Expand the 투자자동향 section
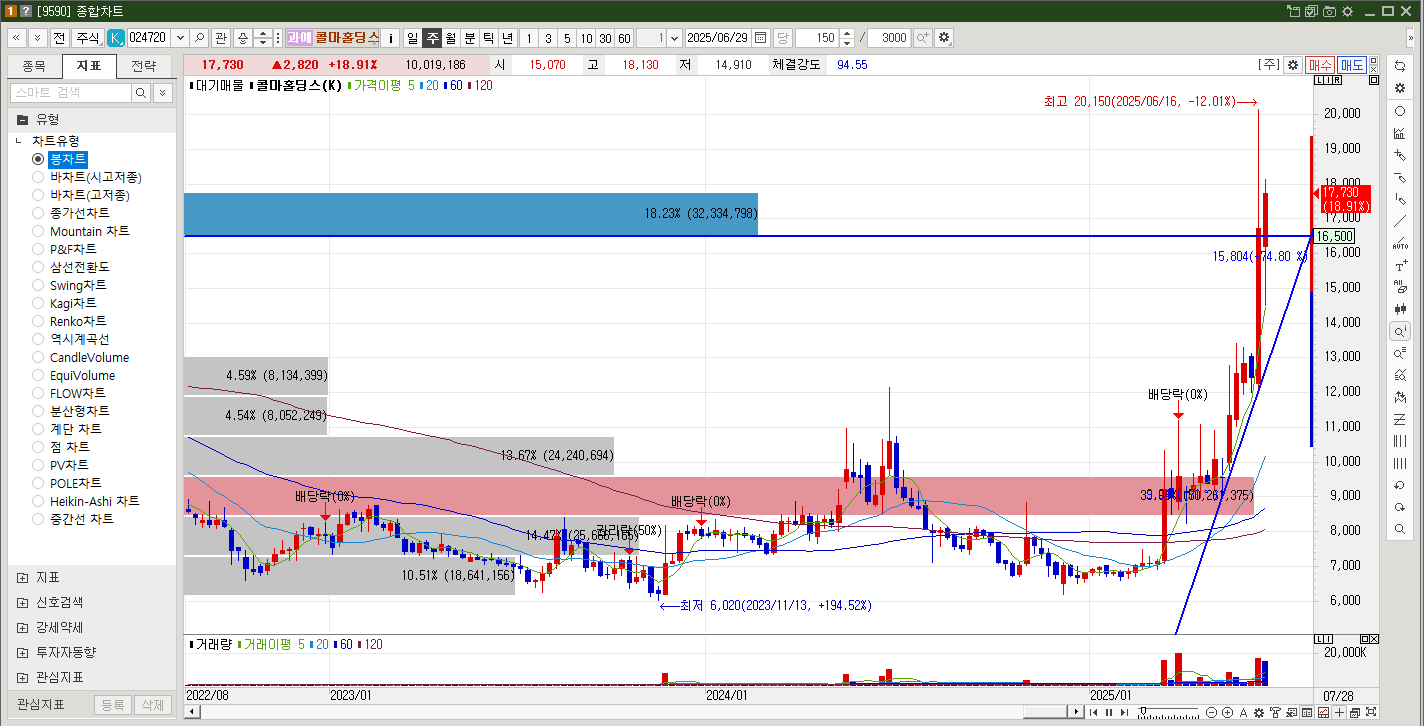This screenshot has width=1424, height=726. click(x=22, y=652)
